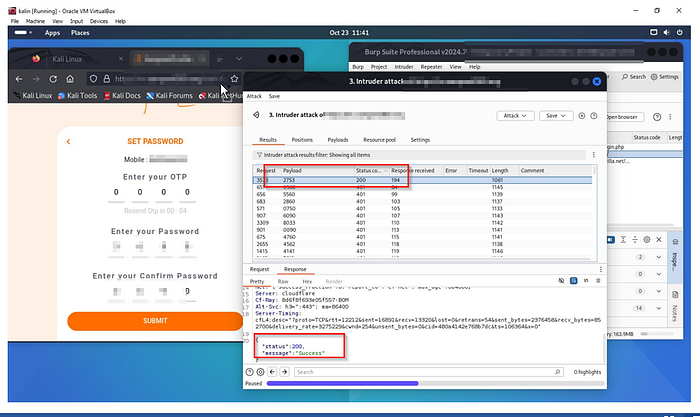Click the Intruder attack window icon beside title
Image resolution: width=700 pixels, height=417 pixels.
pyautogui.click(x=256, y=115)
